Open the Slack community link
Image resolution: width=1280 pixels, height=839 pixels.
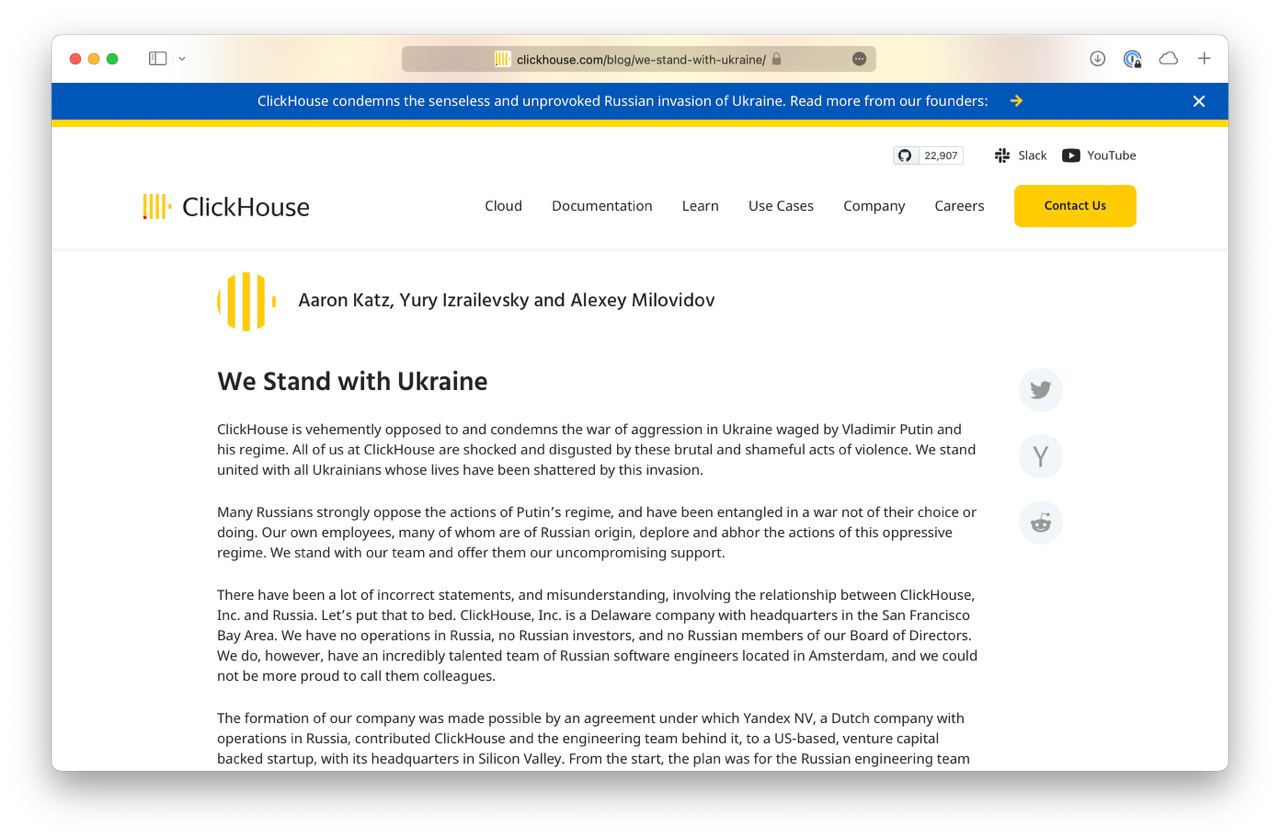click(1021, 155)
